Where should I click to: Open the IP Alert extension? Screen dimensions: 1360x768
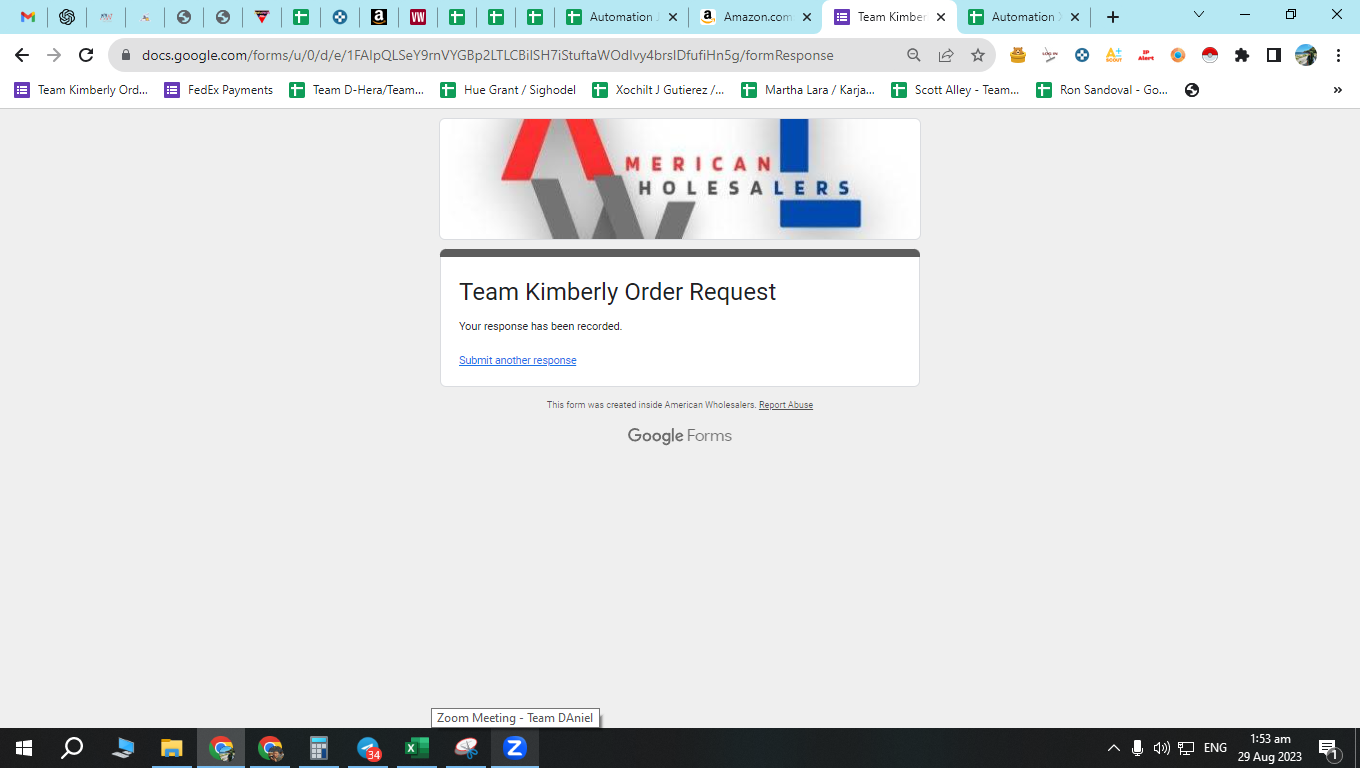pyautogui.click(x=1146, y=56)
